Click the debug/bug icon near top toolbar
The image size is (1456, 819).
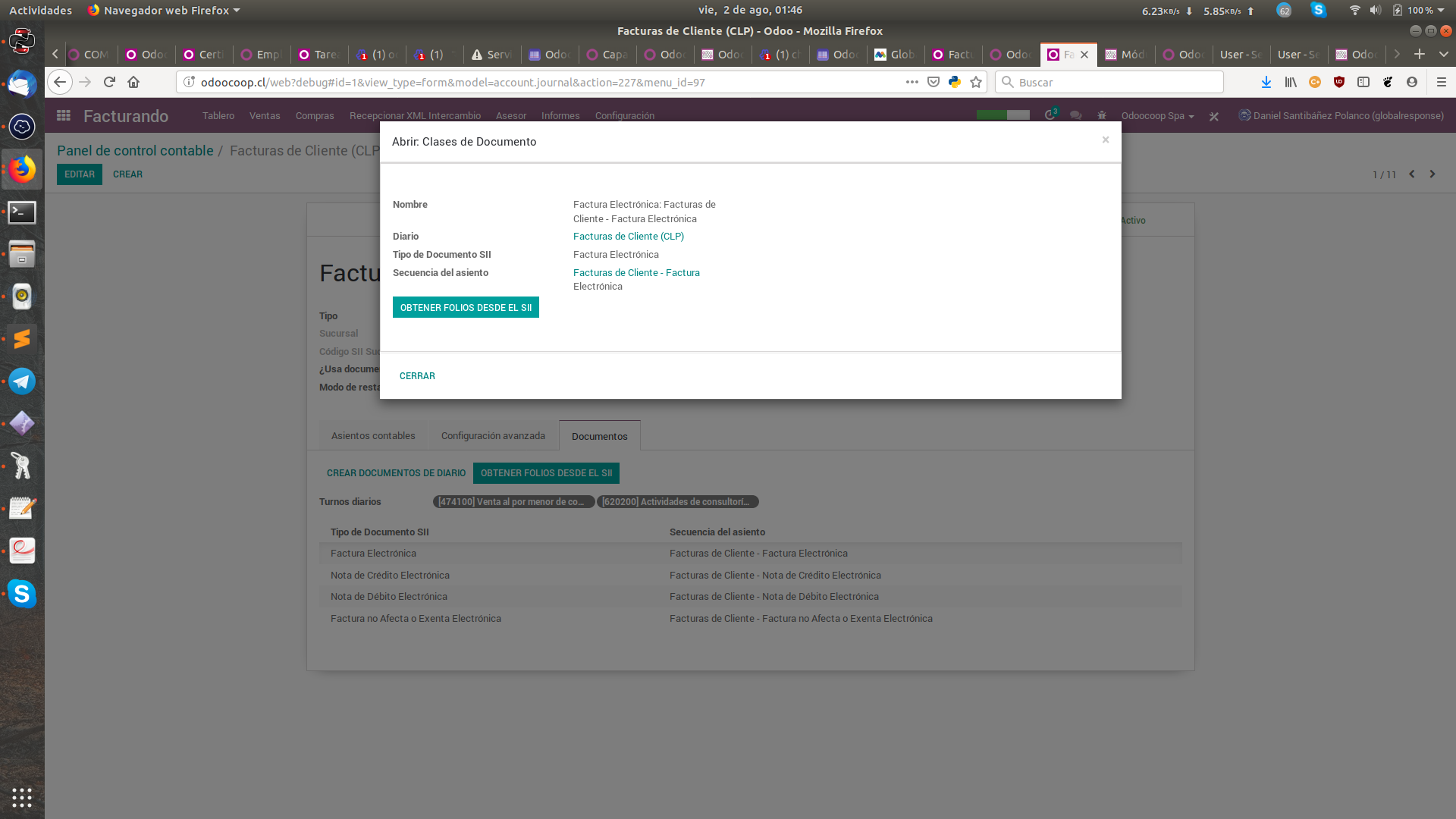[1100, 115]
